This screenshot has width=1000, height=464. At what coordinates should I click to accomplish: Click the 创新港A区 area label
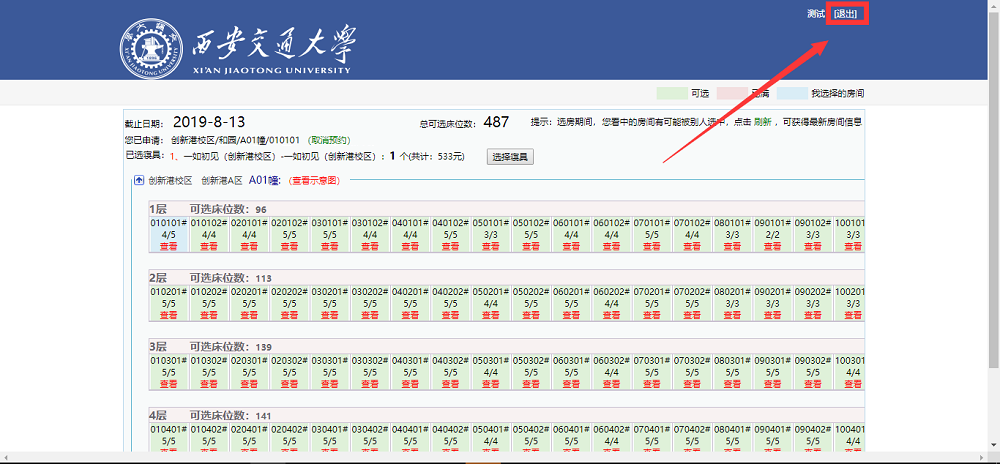222,180
